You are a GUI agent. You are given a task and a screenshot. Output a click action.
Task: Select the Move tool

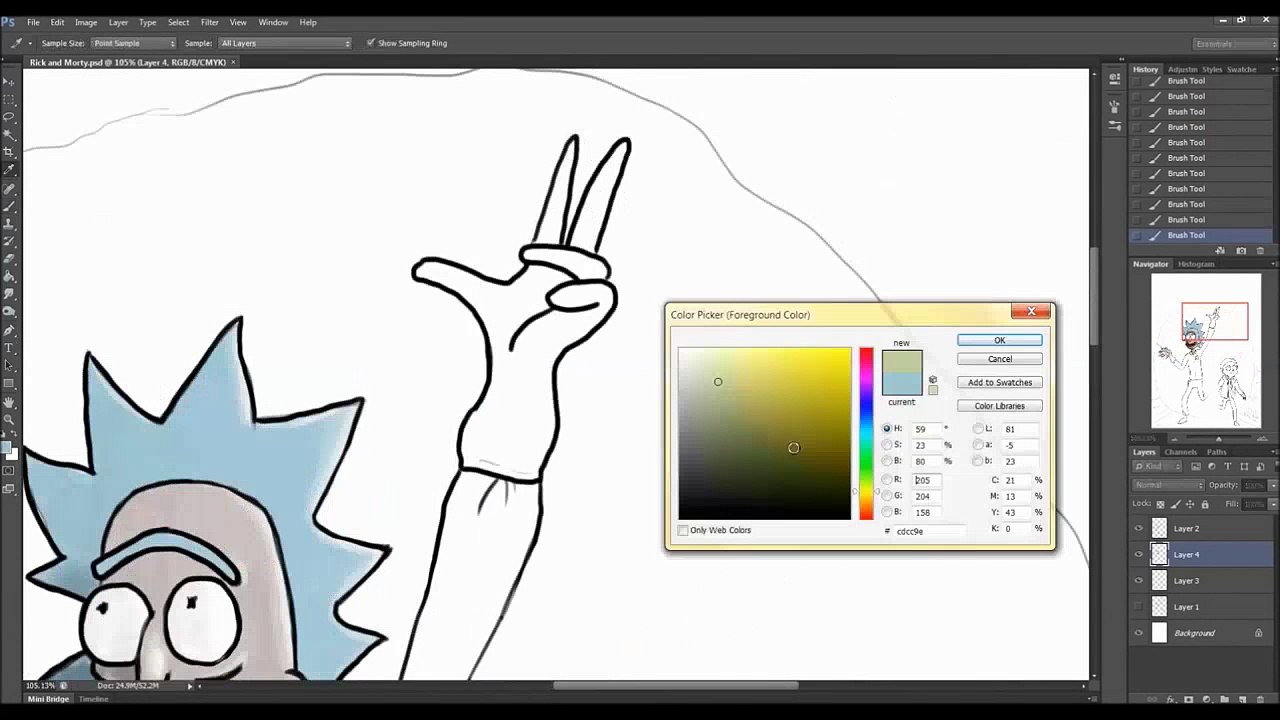pos(9,82)
